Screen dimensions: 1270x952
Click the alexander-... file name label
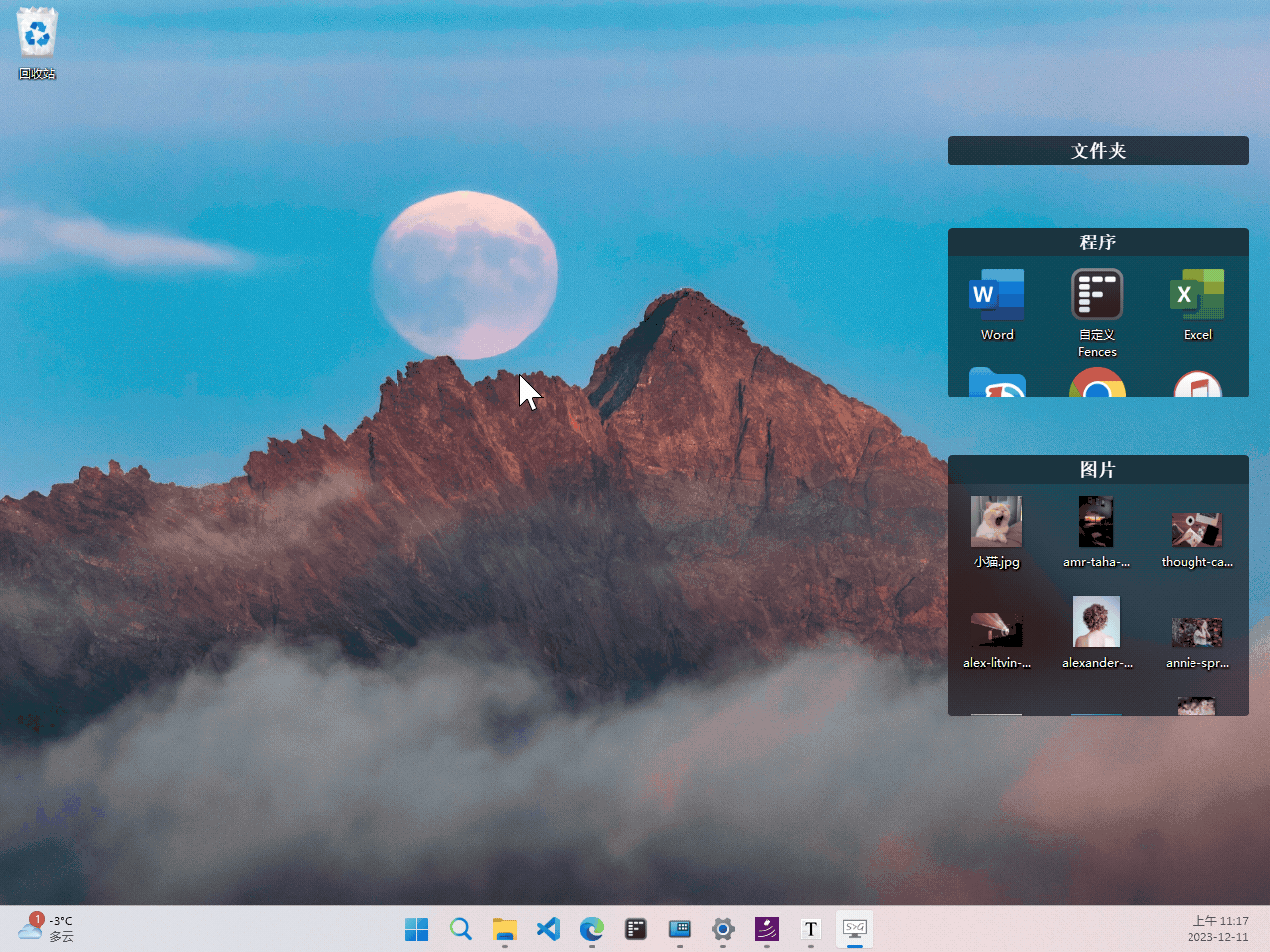click(x=1097, y=663)
